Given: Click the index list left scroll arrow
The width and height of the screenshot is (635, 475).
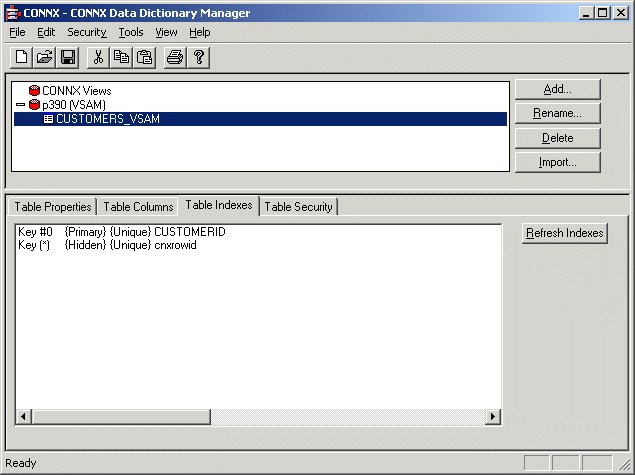Looking at the screenshot, I should tap(23, 416).
